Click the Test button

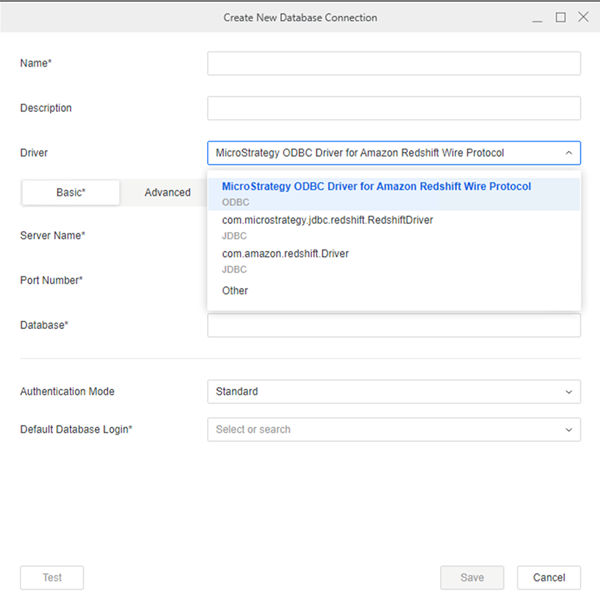[x=52, y=578]
